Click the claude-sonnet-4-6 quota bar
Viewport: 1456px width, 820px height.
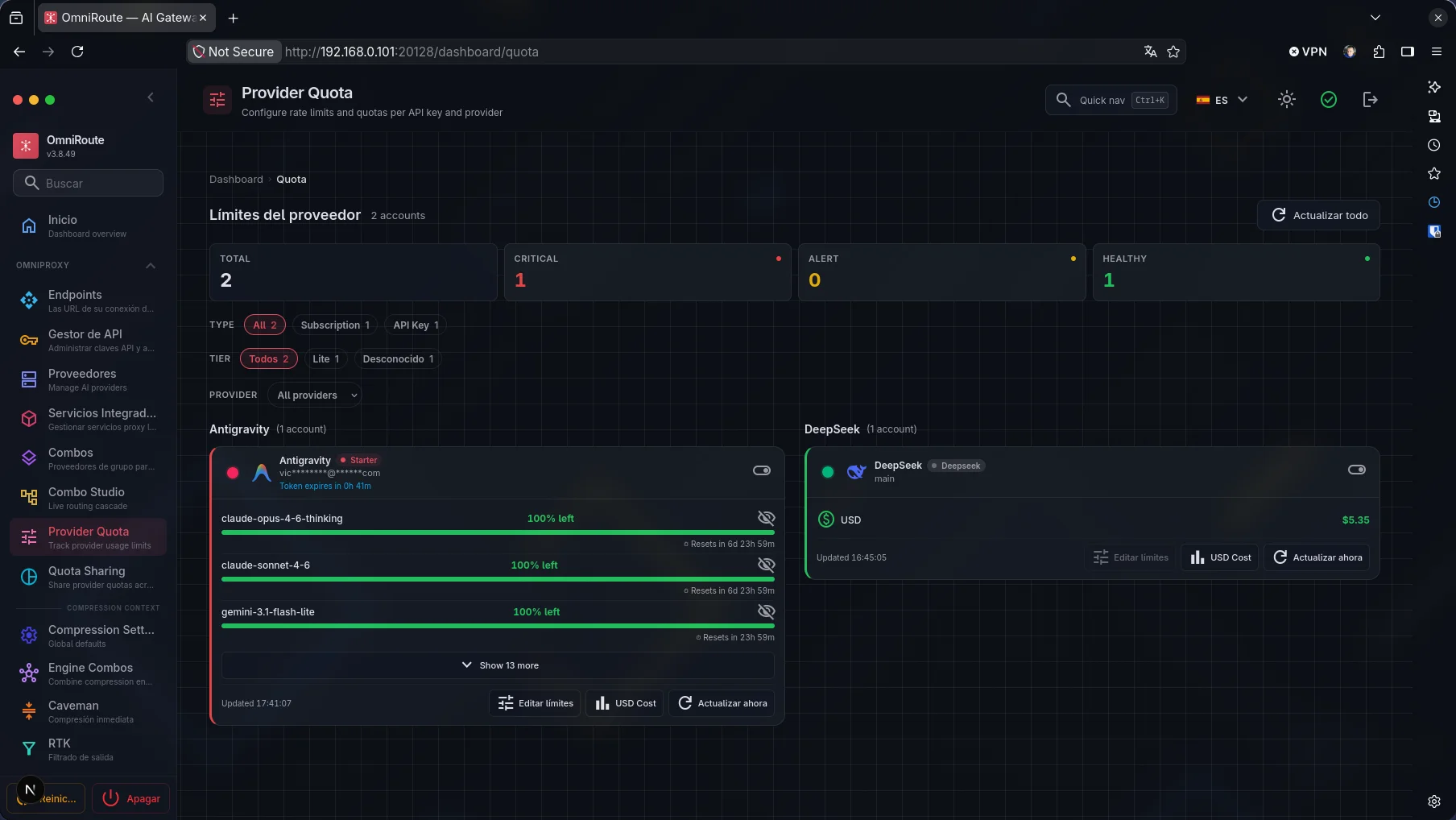tap(498, 579)
